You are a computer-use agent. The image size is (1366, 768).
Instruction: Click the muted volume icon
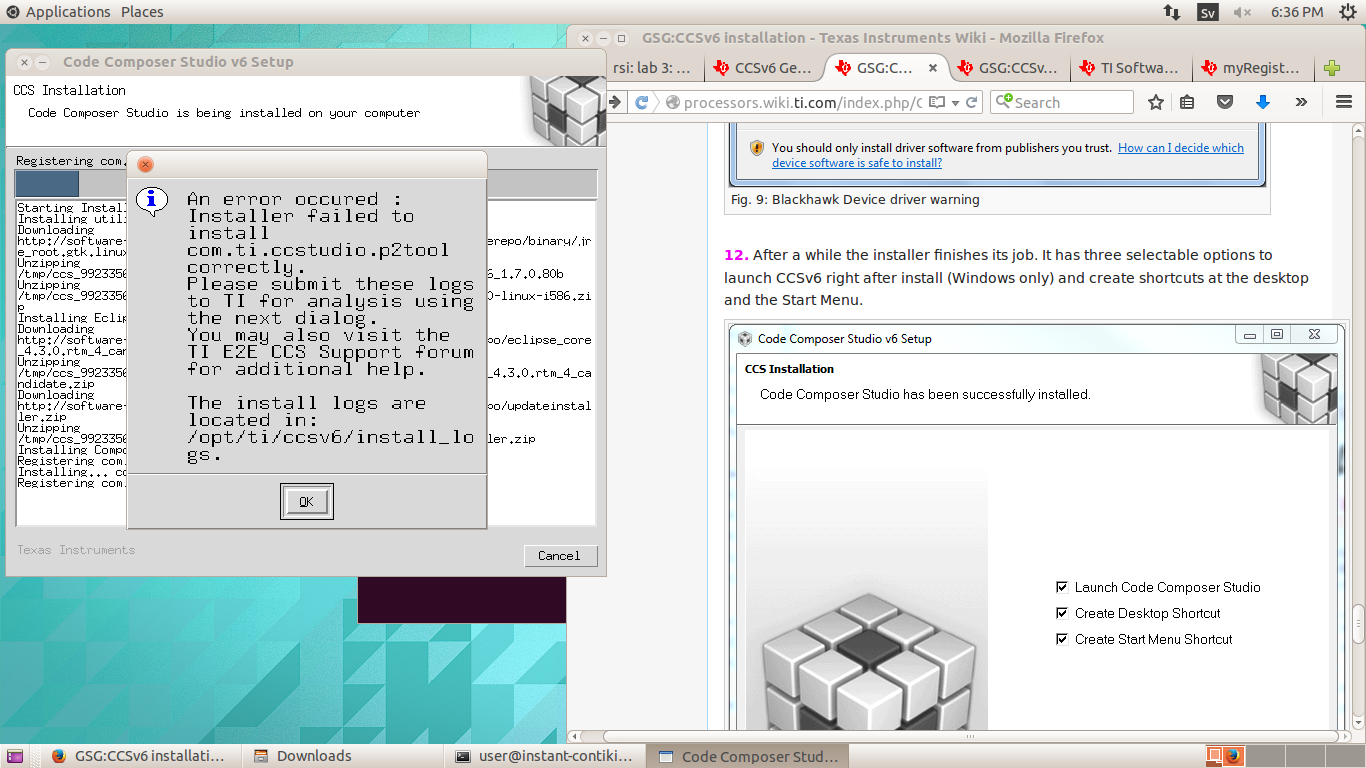[1243, 12]
